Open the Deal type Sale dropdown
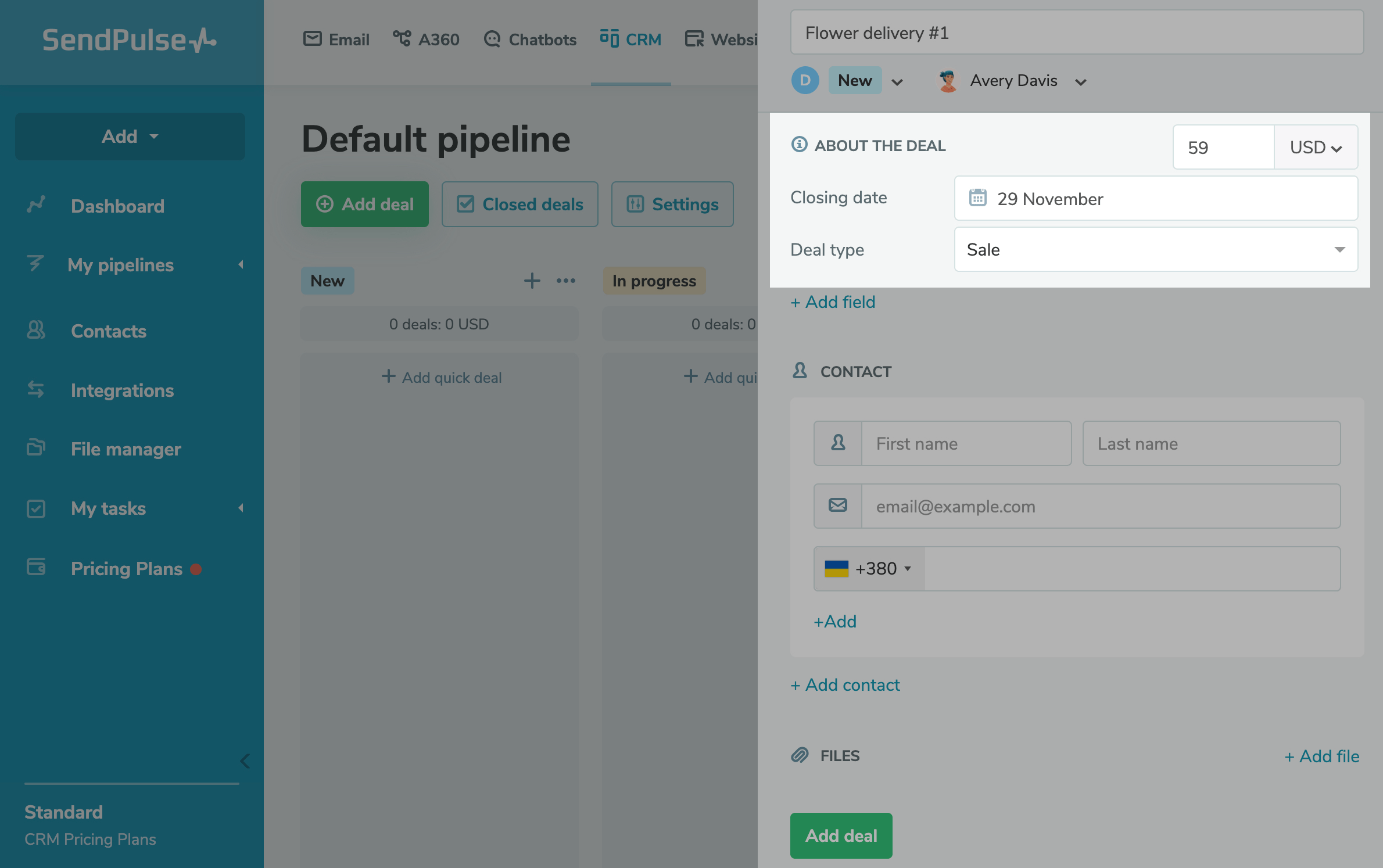 pyautogui.click(x=1156, y=250)
